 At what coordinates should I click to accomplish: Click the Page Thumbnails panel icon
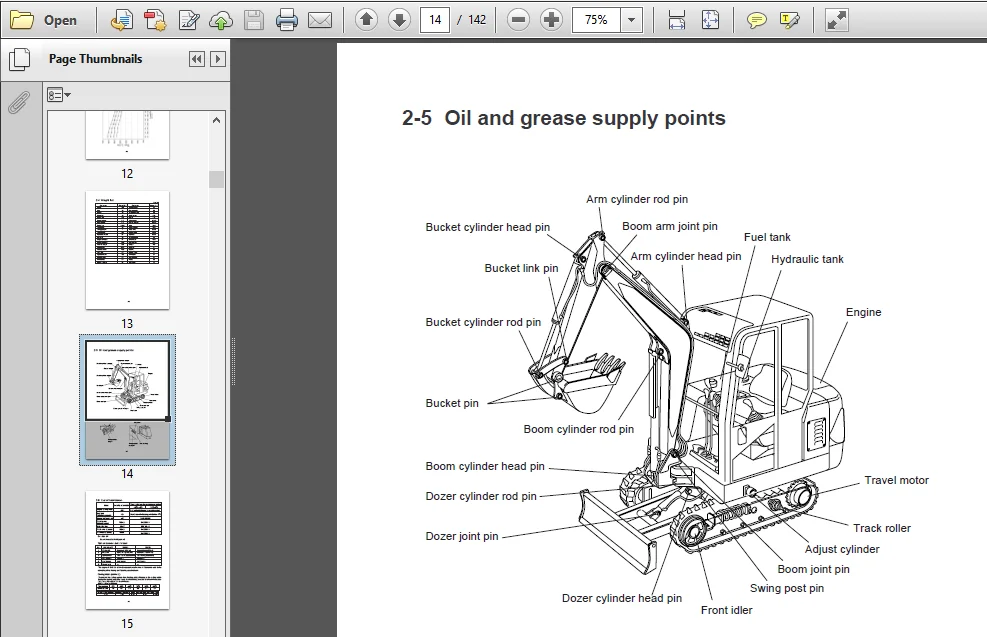coord(20,59)
